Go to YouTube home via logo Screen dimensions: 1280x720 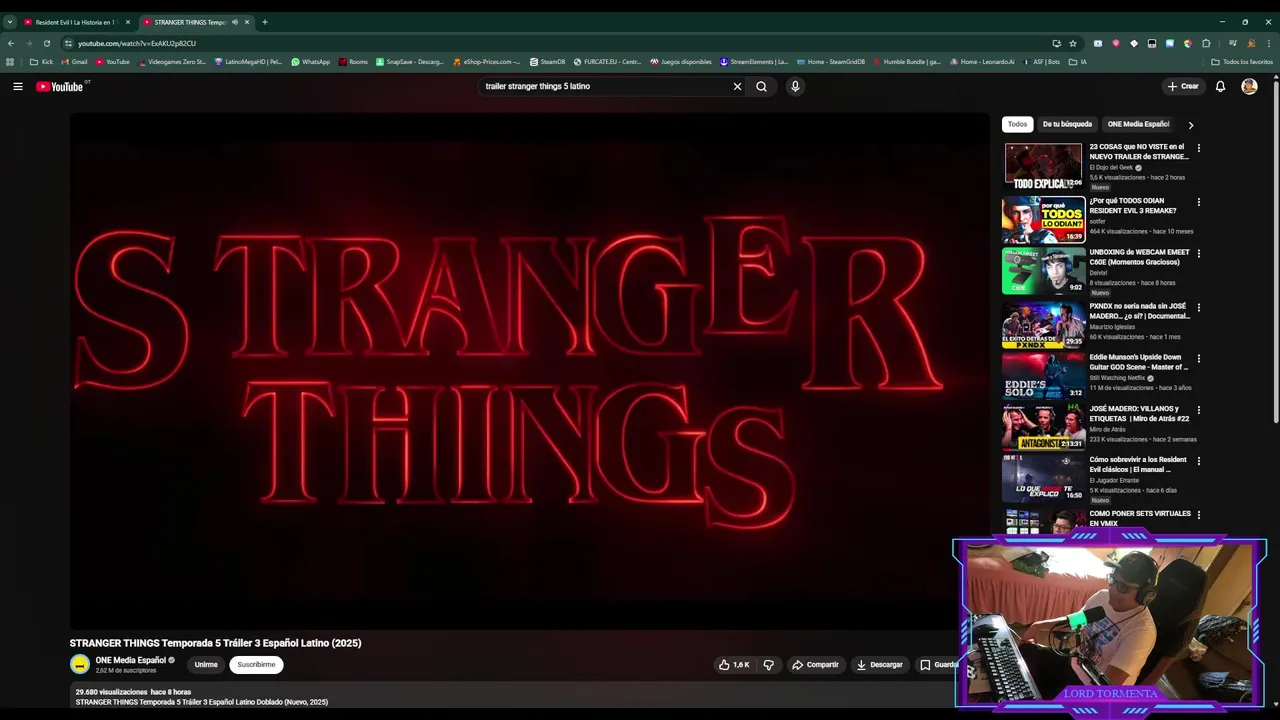(60, 86)
